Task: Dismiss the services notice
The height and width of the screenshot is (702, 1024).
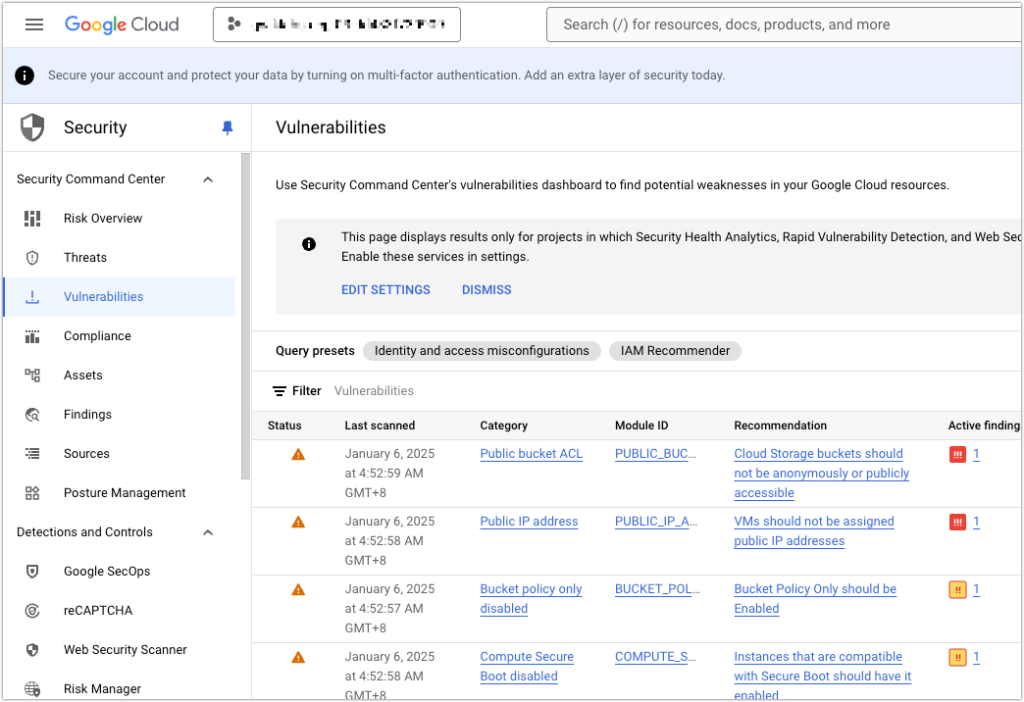Action: [487, 290]
